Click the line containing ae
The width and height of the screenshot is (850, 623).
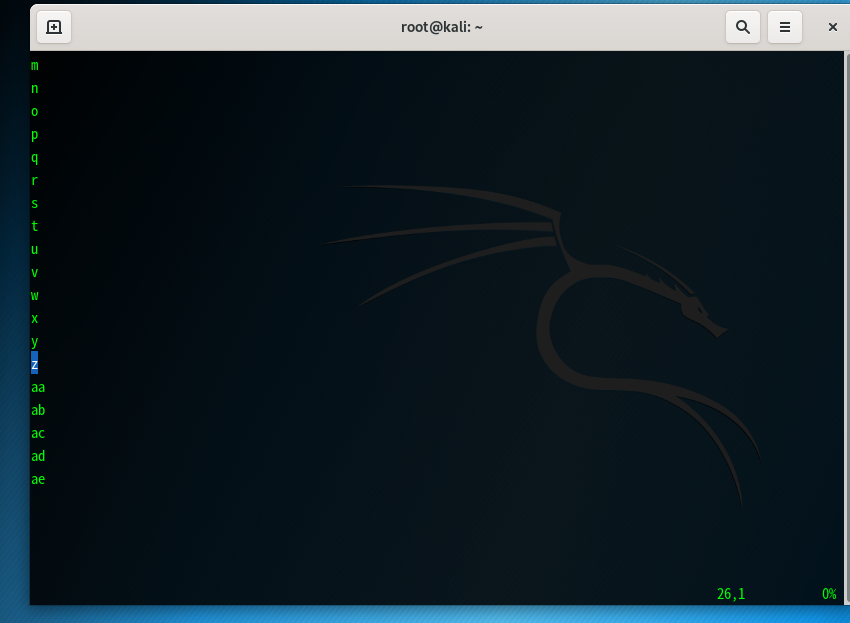click(x=38, y=479)
